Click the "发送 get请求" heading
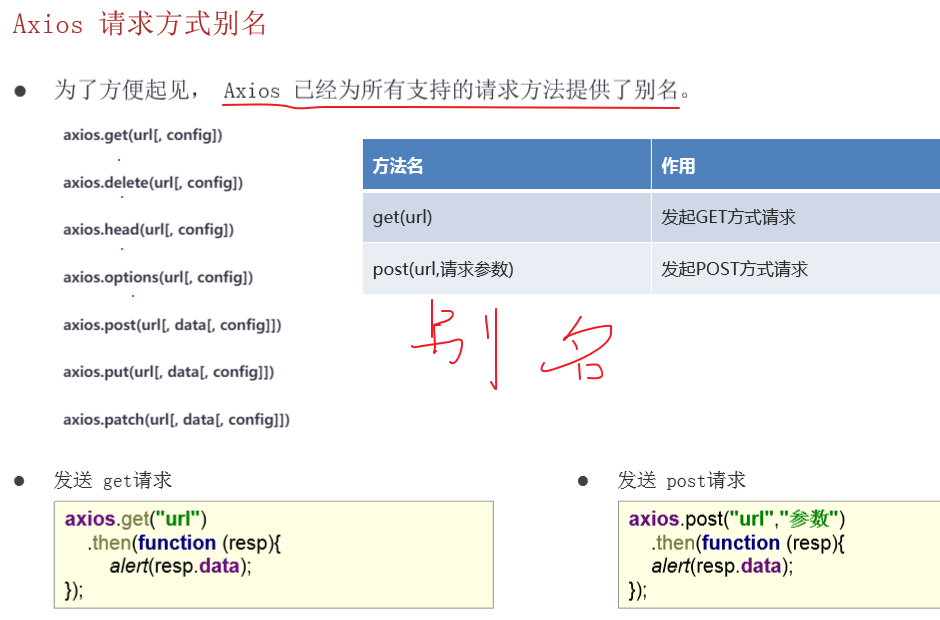 click(x=113, y=481)
